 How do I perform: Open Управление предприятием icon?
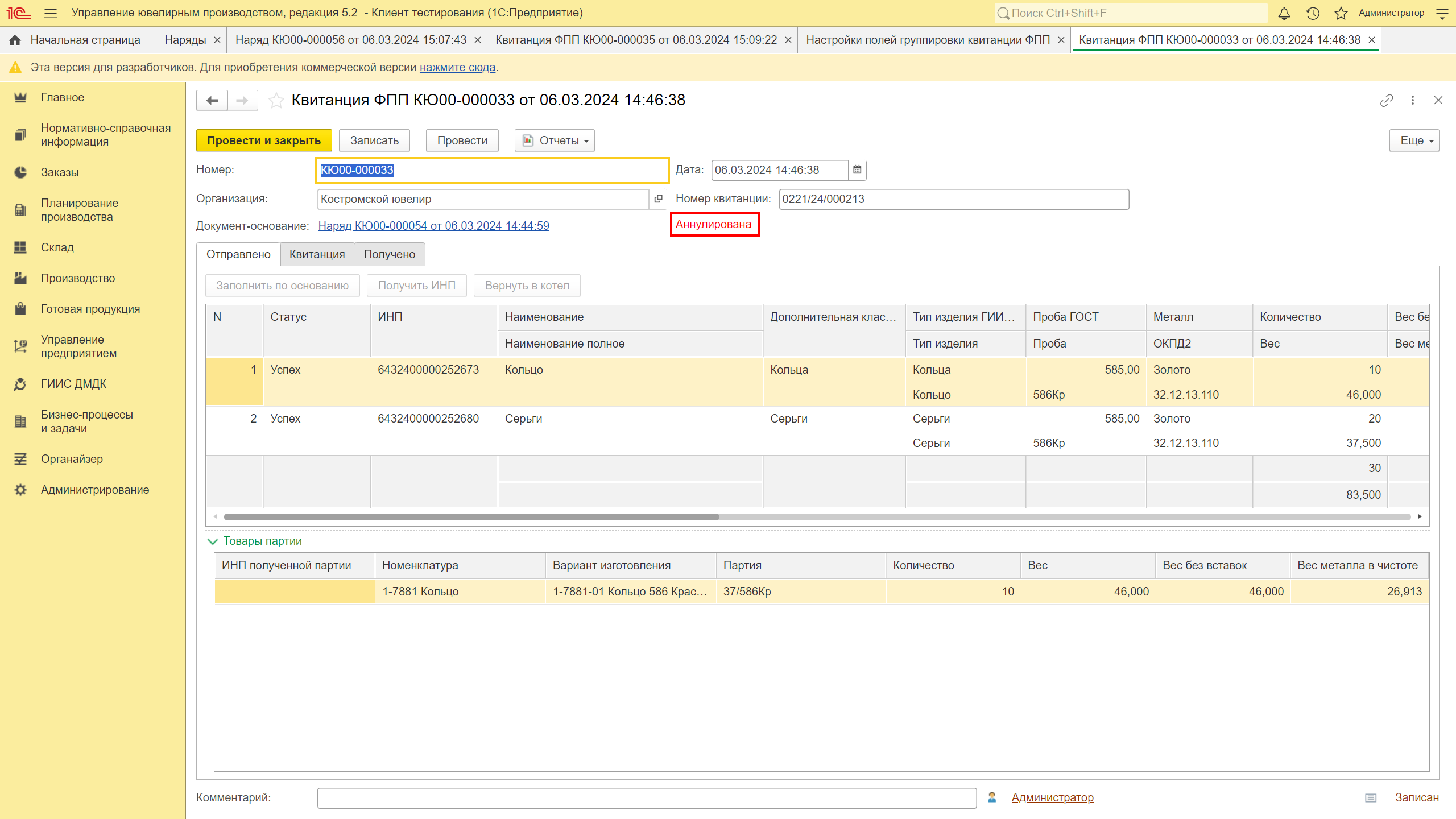[20, 346]
